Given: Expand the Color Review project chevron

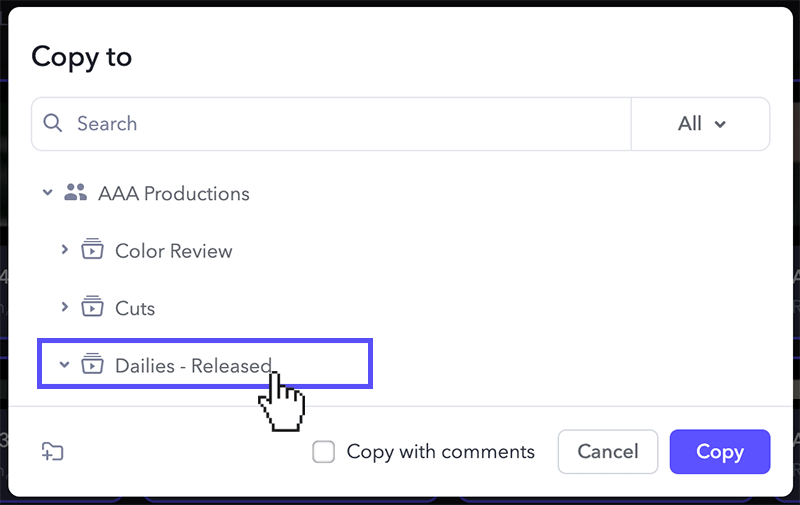Looking at the screenshot, I should tap(64, 250).
